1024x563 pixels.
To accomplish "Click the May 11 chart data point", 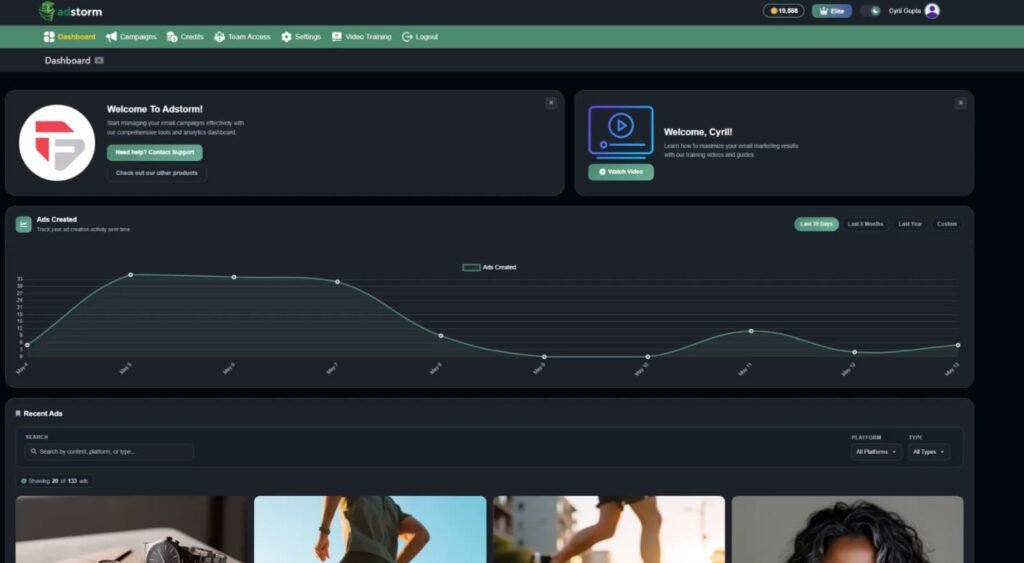I will point(751,331).
